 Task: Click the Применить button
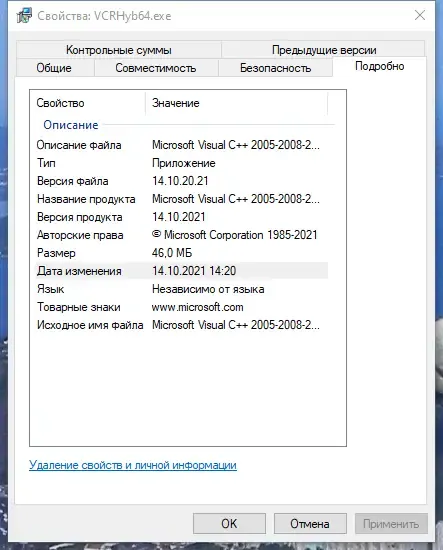coord(391,524)
